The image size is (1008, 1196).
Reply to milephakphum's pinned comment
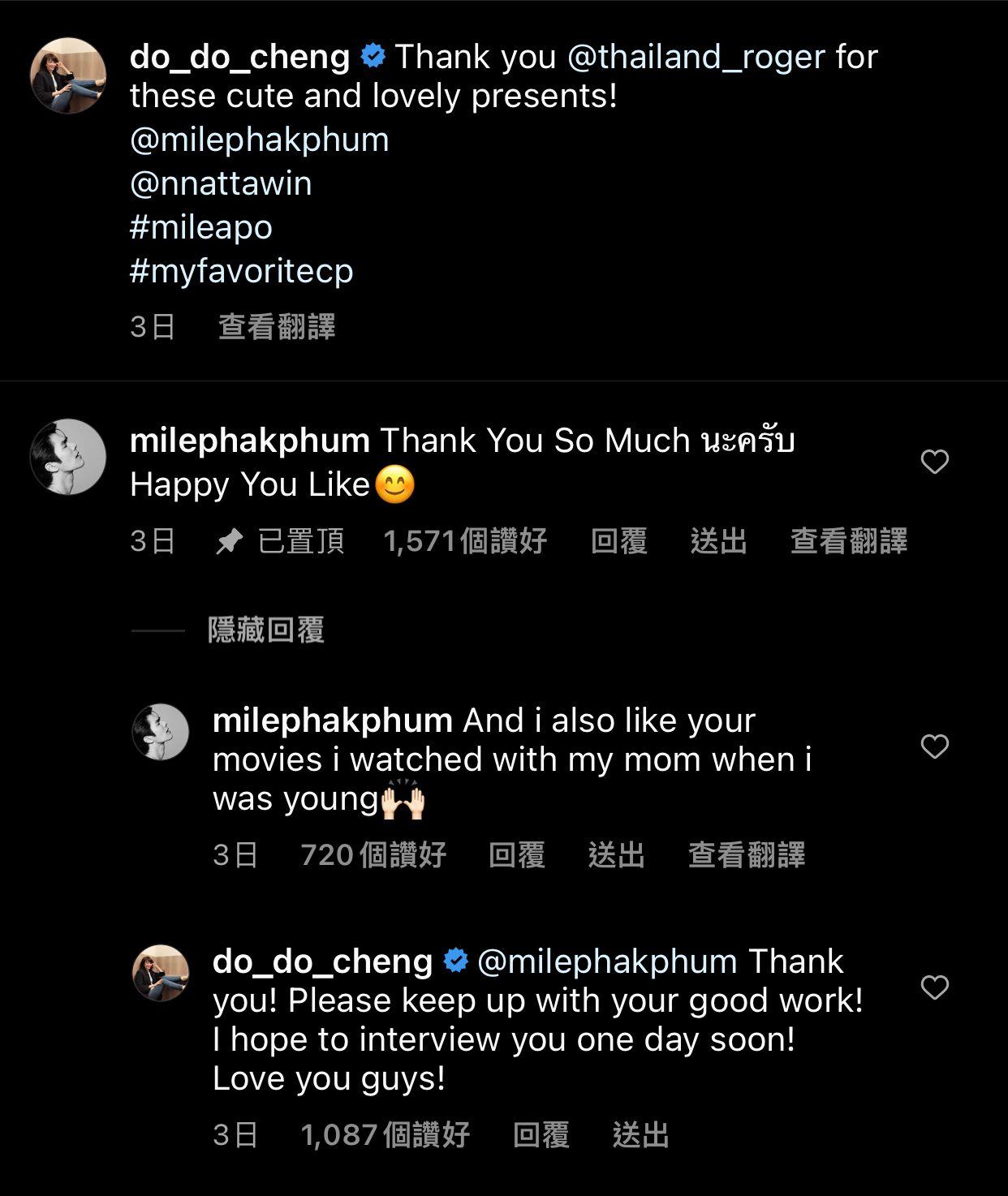click(618, 541)
